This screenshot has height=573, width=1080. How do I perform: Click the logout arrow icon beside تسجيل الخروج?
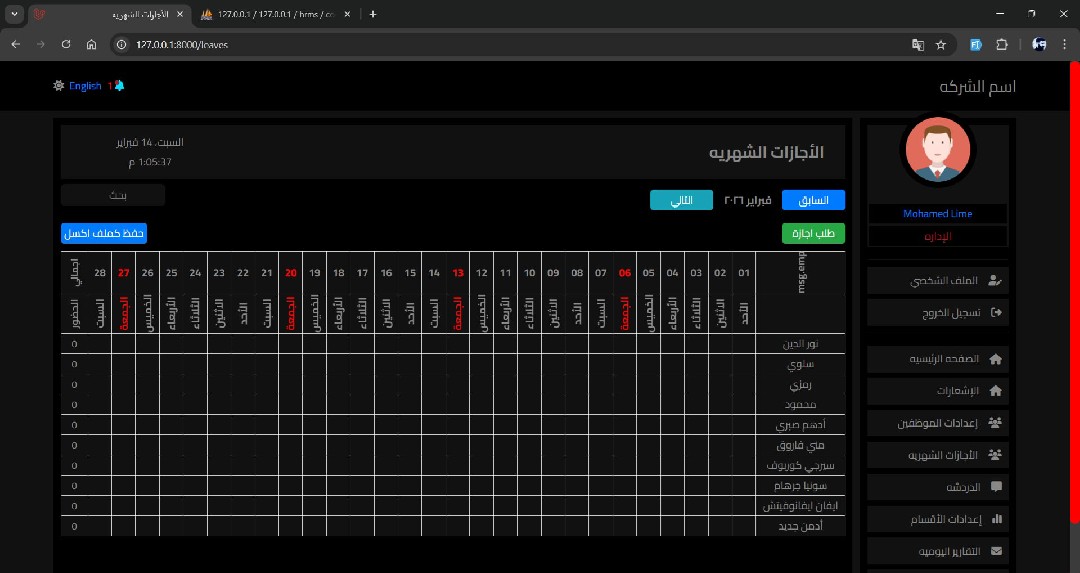coord(996,312)
